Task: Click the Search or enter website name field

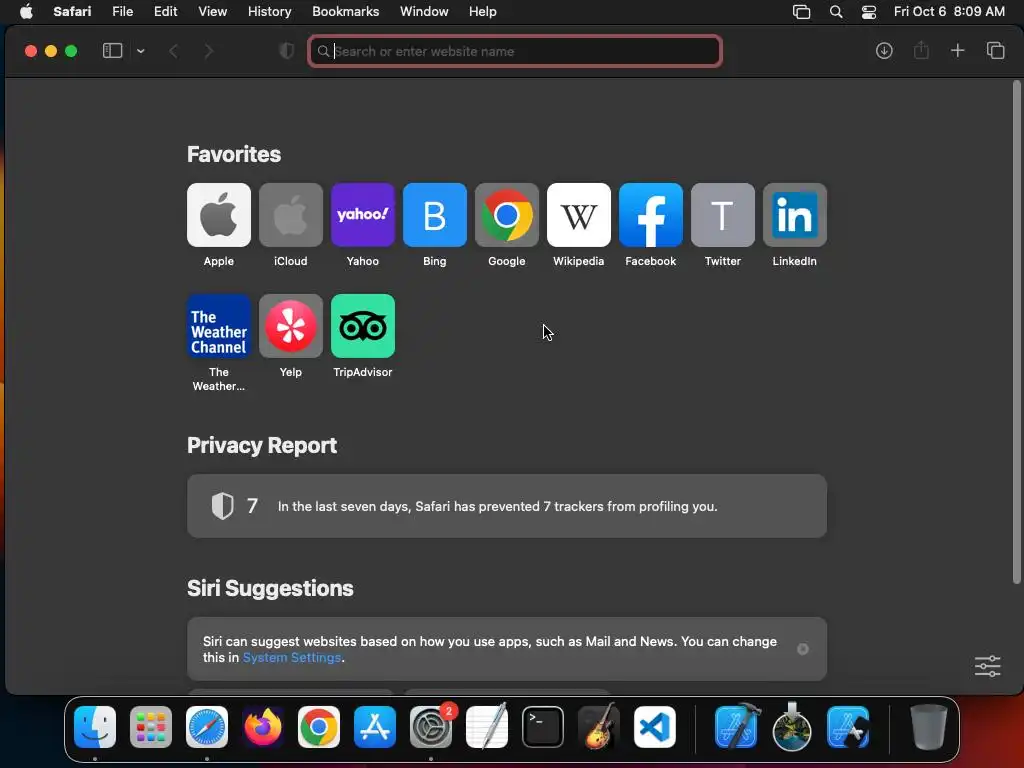Action: (515, 51)
